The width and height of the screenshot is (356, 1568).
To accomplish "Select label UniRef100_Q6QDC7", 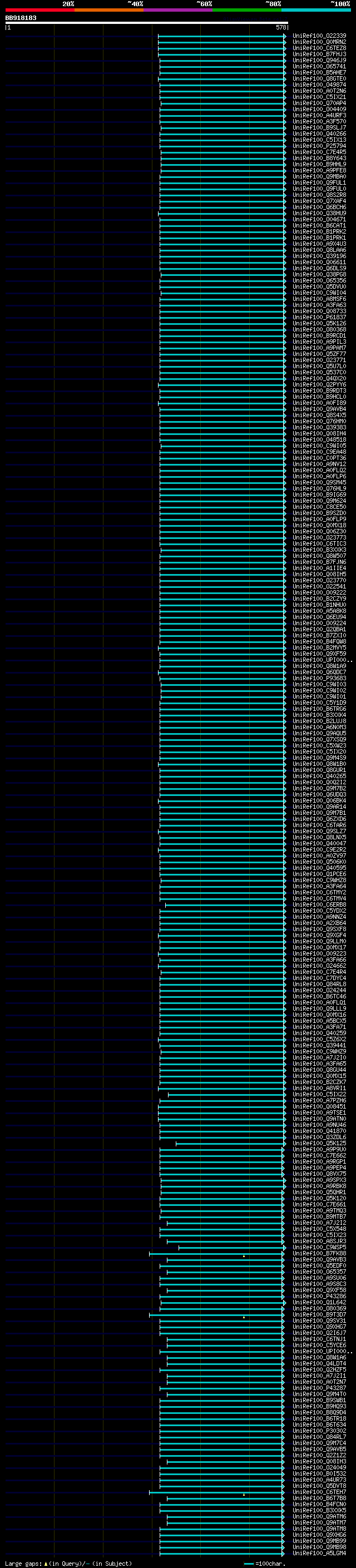I will pos(319,672).
